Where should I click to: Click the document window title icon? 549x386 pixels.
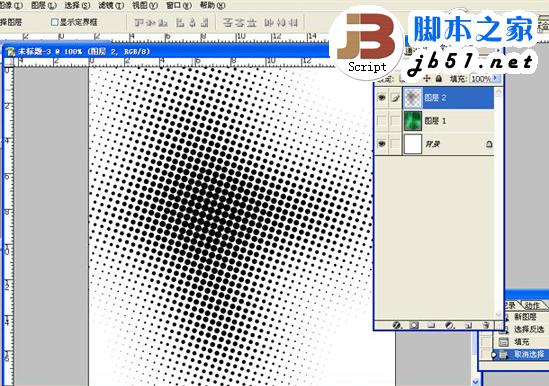coord(11,52)
